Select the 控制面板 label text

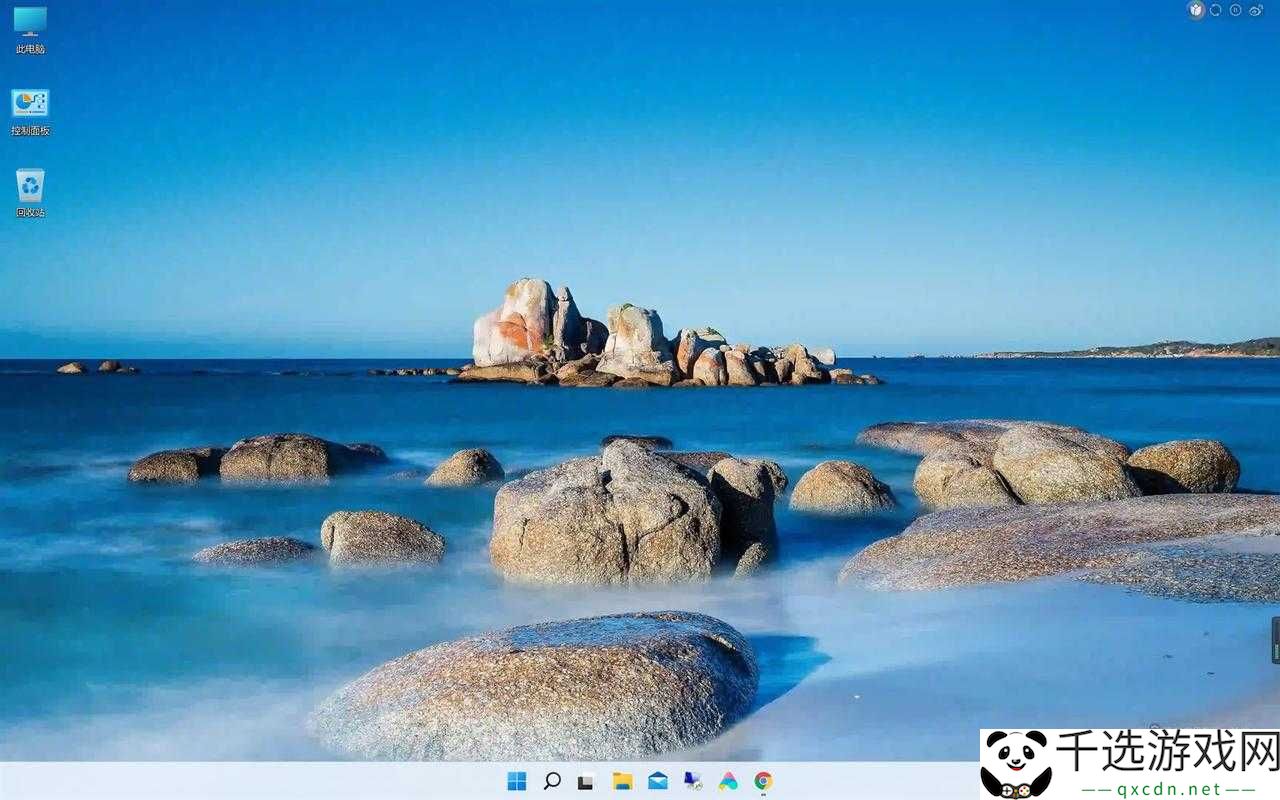30,131
